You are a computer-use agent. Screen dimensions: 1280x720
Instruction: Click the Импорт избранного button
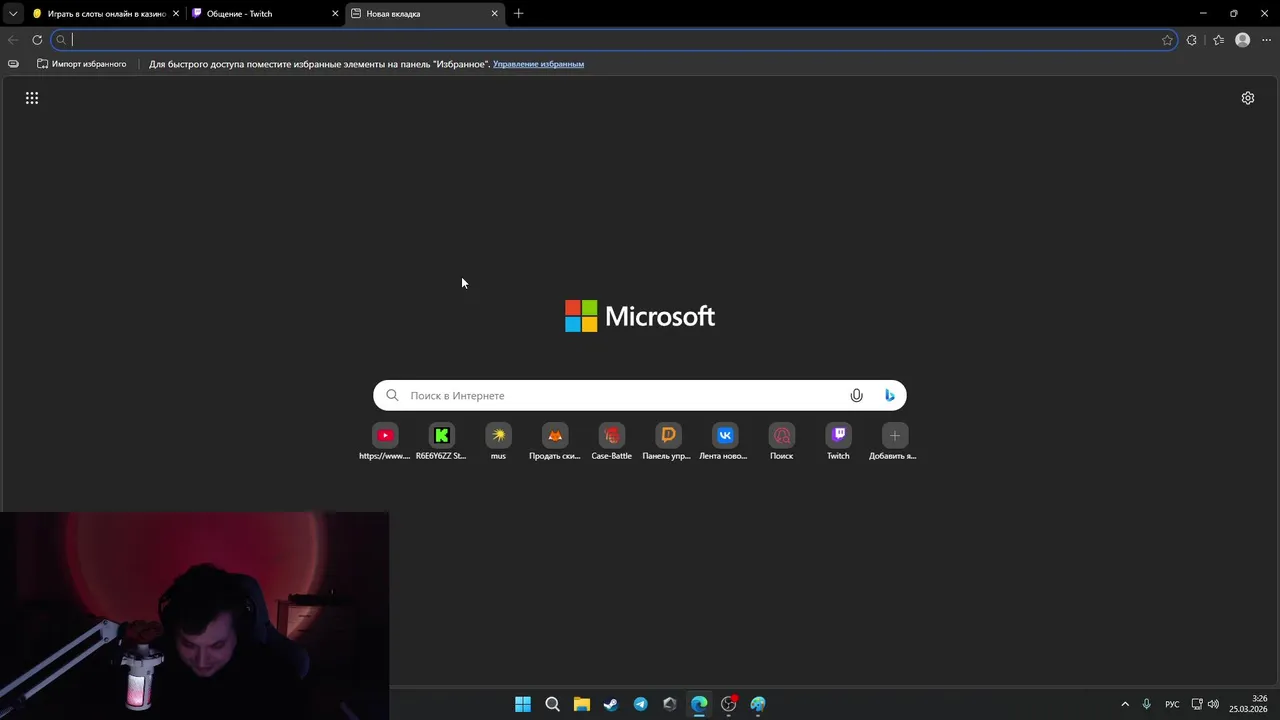(x=82, y=64)
